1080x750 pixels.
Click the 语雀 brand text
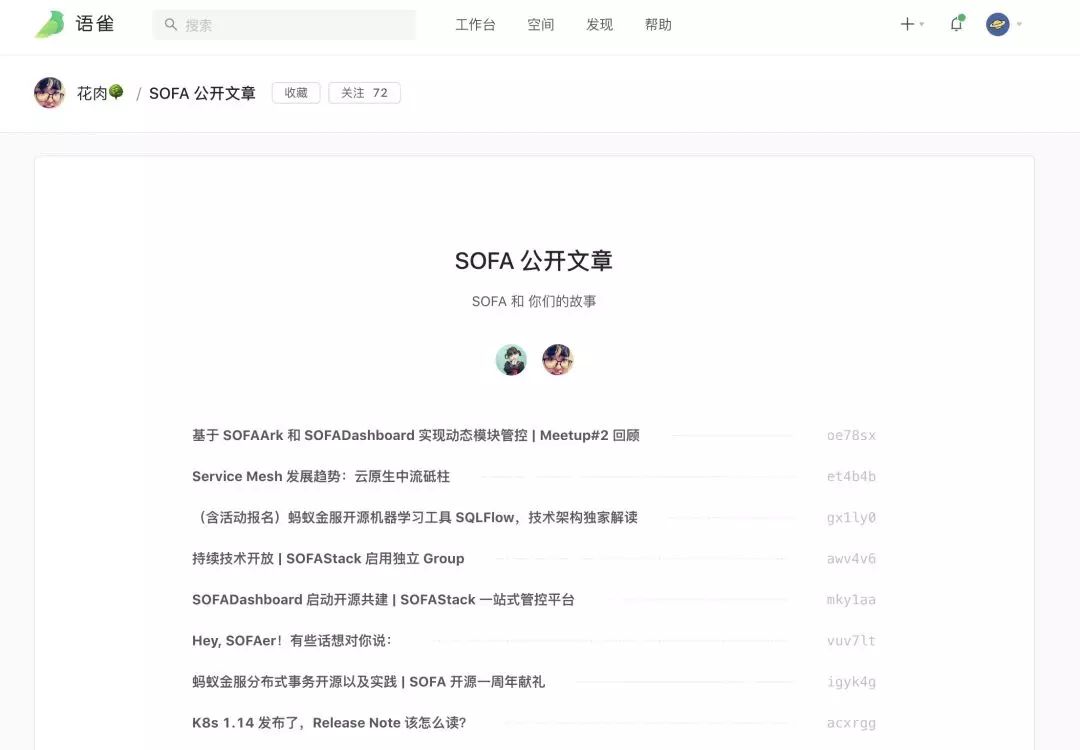point(95,24)
